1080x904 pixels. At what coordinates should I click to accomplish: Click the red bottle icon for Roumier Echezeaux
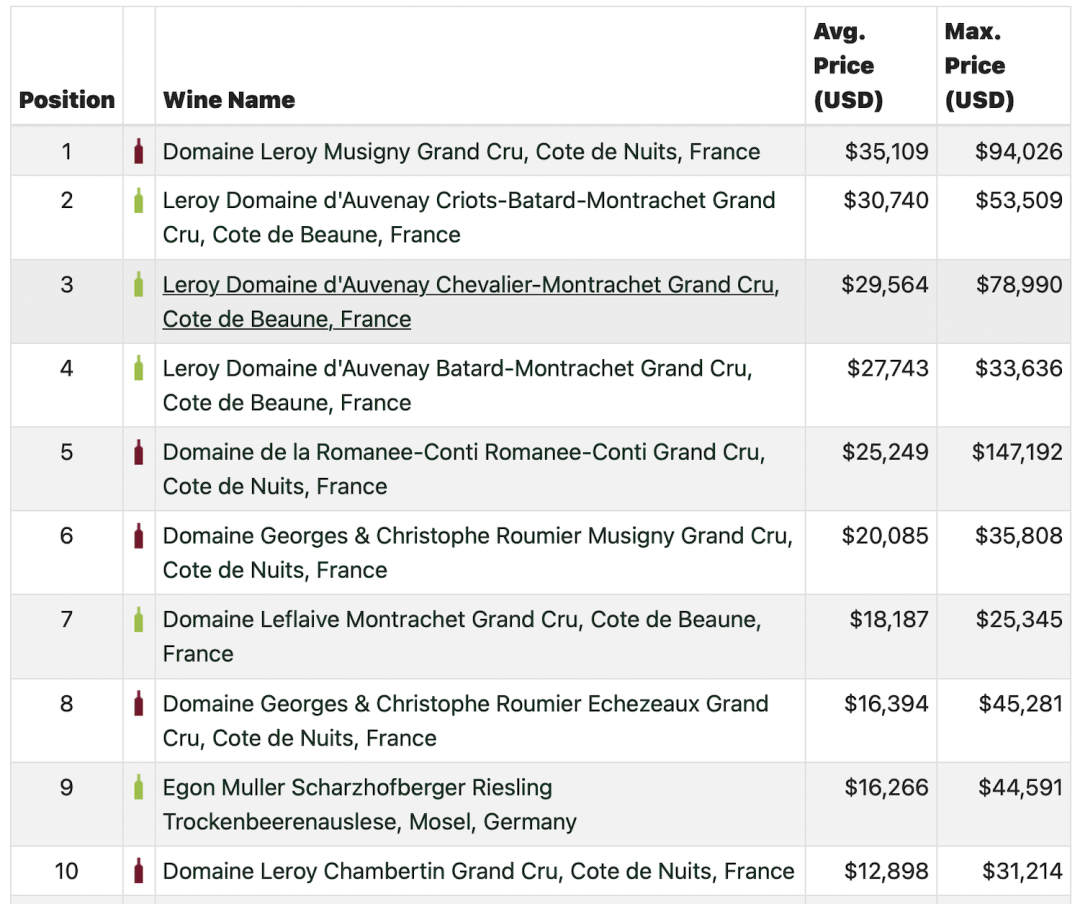(138, 703)
